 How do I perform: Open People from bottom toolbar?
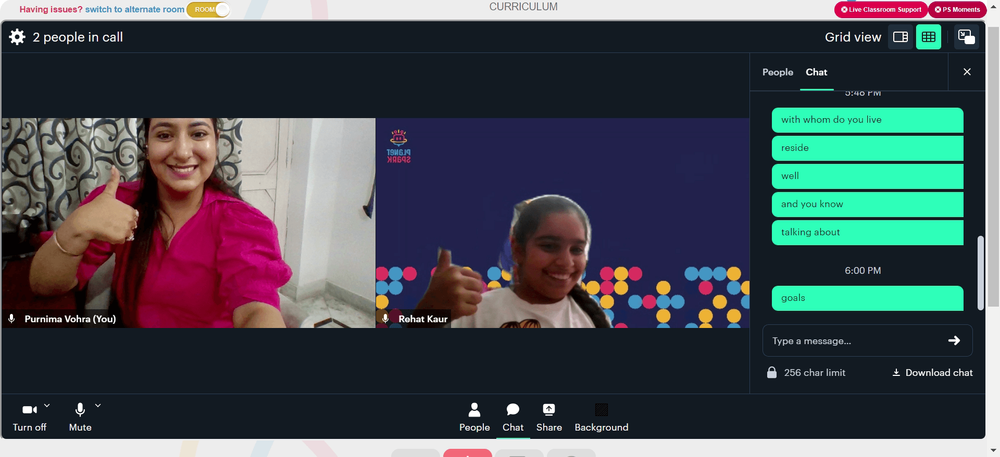coord(474,417)
